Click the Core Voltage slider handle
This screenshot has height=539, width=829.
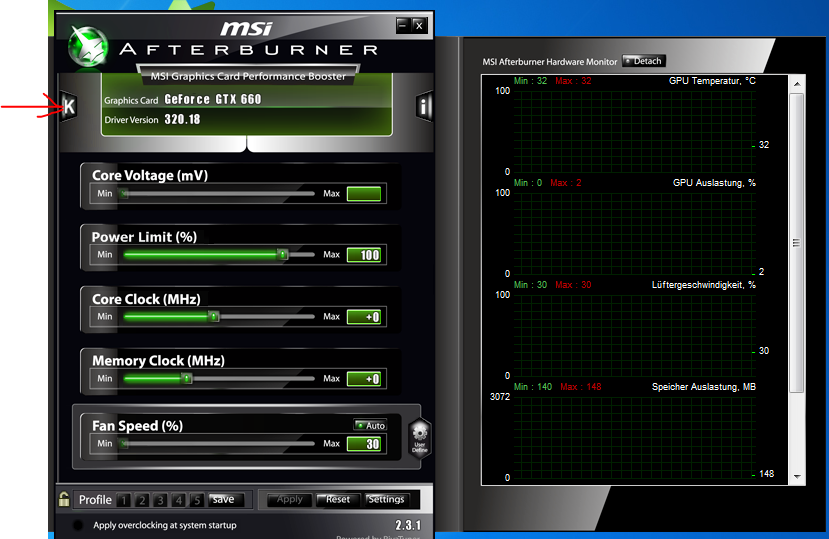124,194
